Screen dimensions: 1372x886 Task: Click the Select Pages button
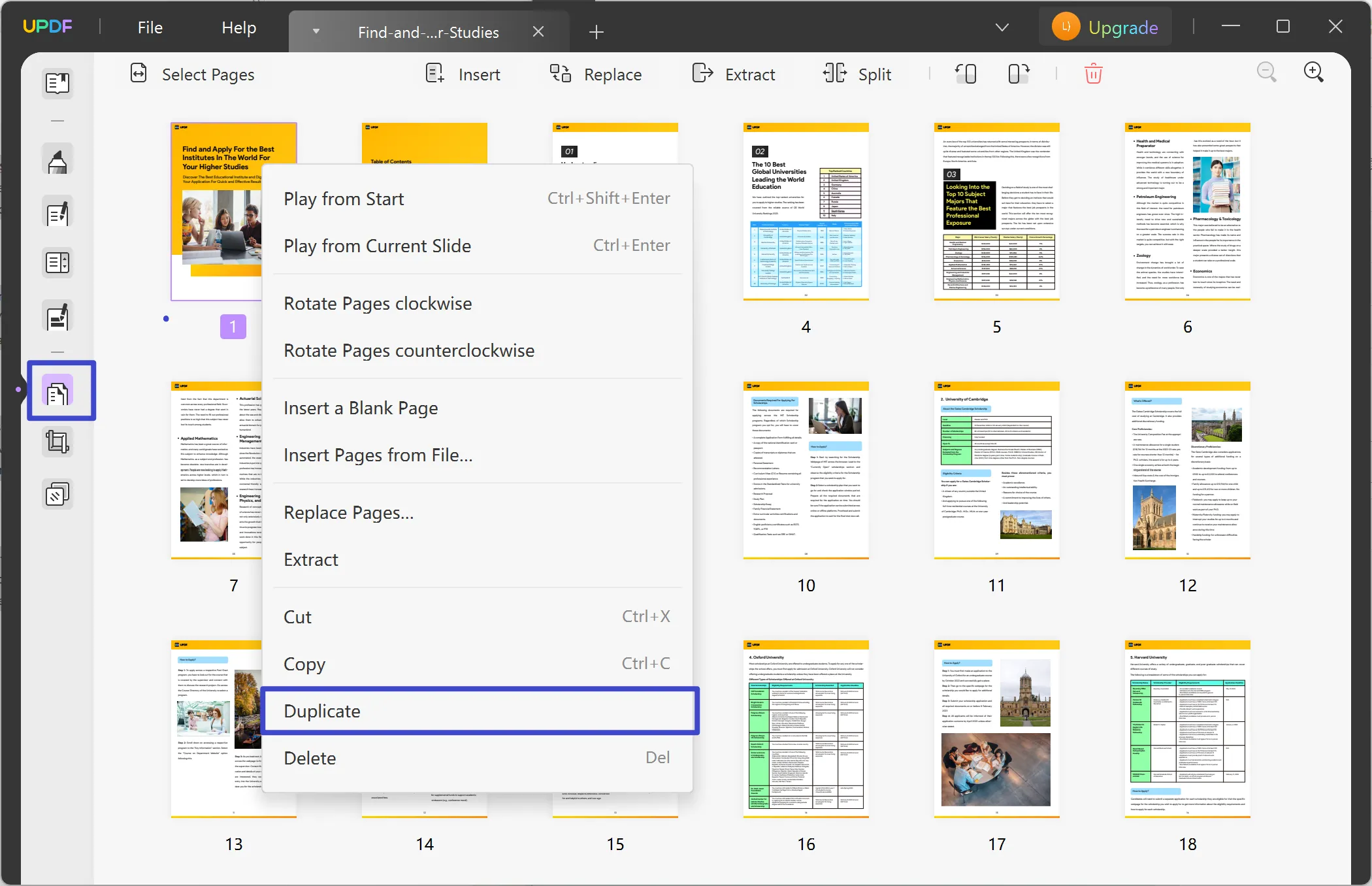click(x=193, y=74)
